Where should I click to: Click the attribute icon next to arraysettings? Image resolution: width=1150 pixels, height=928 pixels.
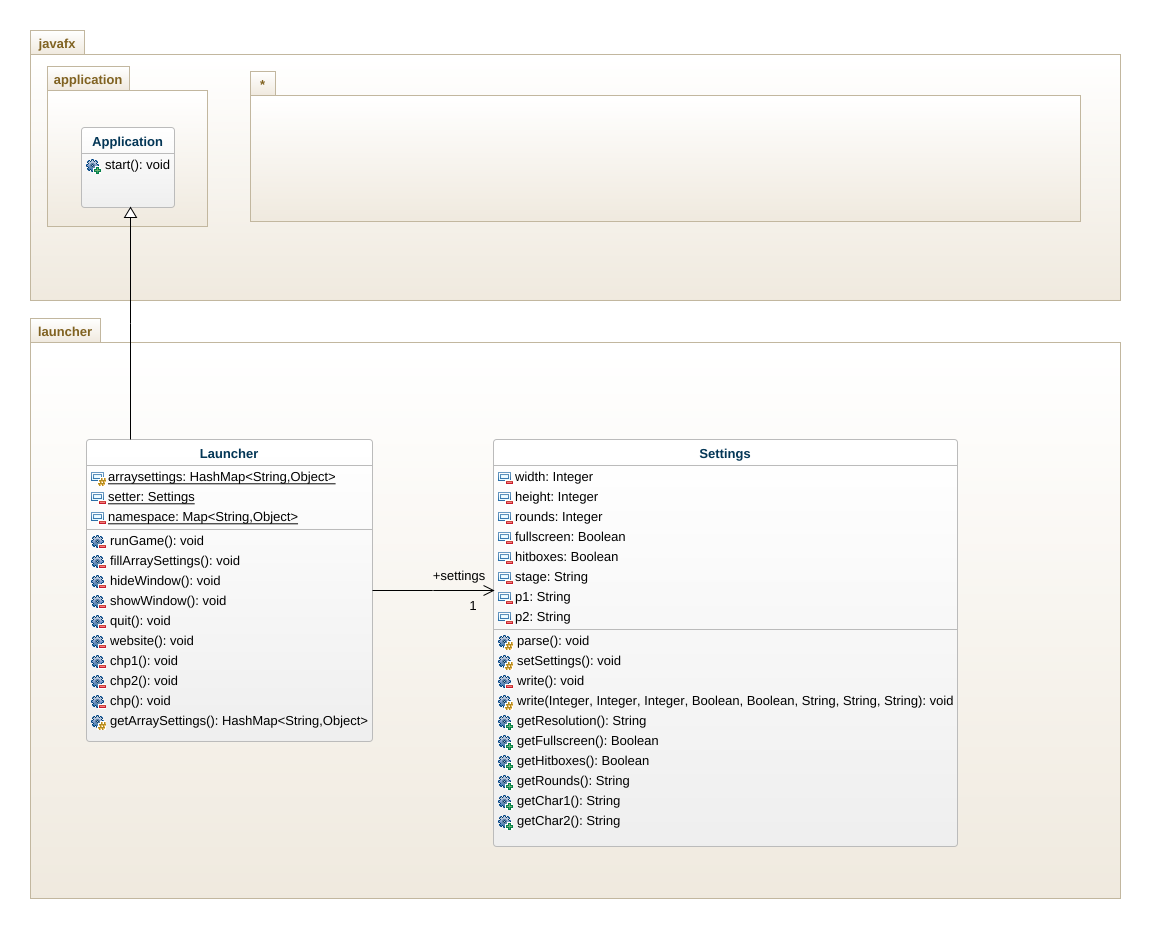tap(98, 478)
